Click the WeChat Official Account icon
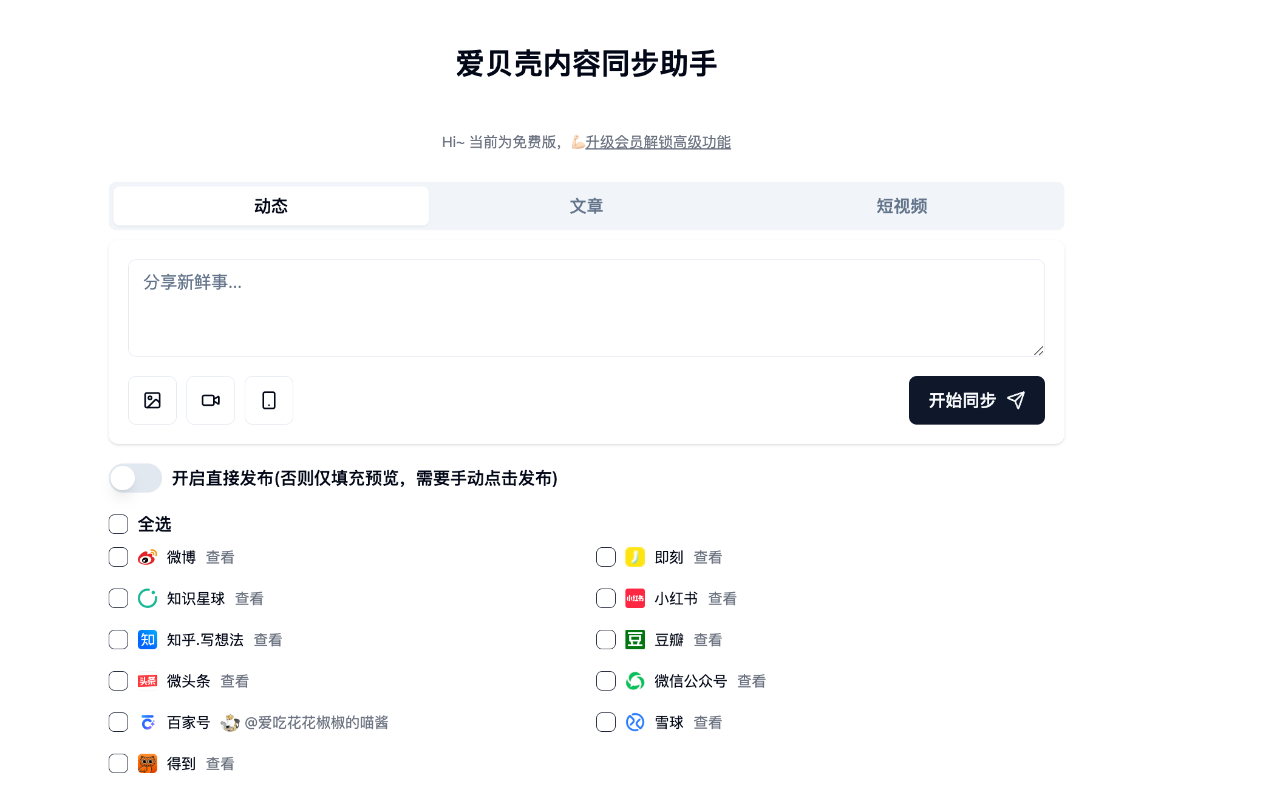Image resolution: width=1280 pixels, height=800 pixels. click(635, 681)
